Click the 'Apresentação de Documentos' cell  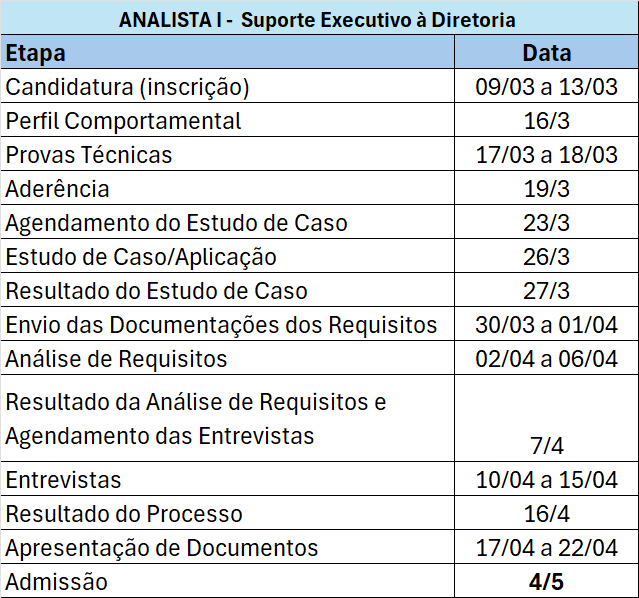tap(162, 548)
